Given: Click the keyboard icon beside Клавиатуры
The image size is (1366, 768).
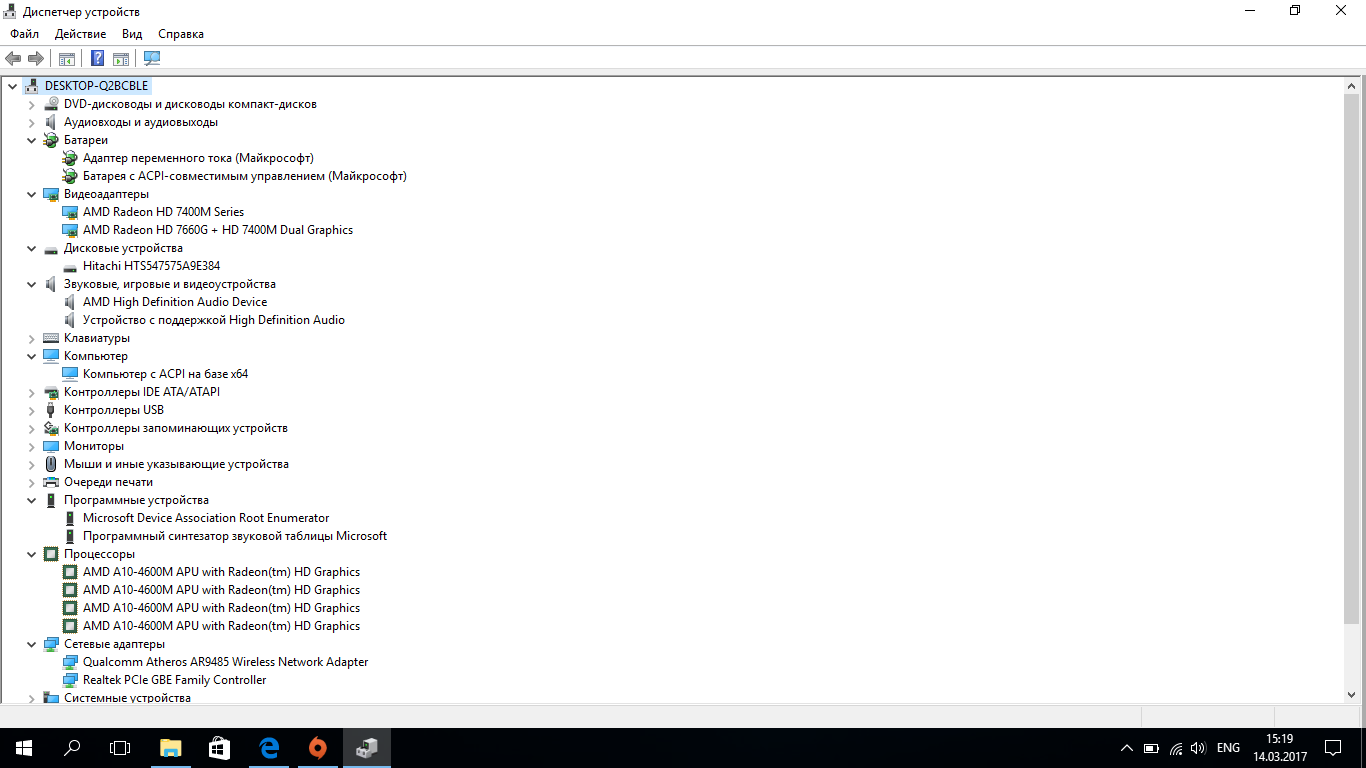Looking at the screenshot, I should point(51,338).
